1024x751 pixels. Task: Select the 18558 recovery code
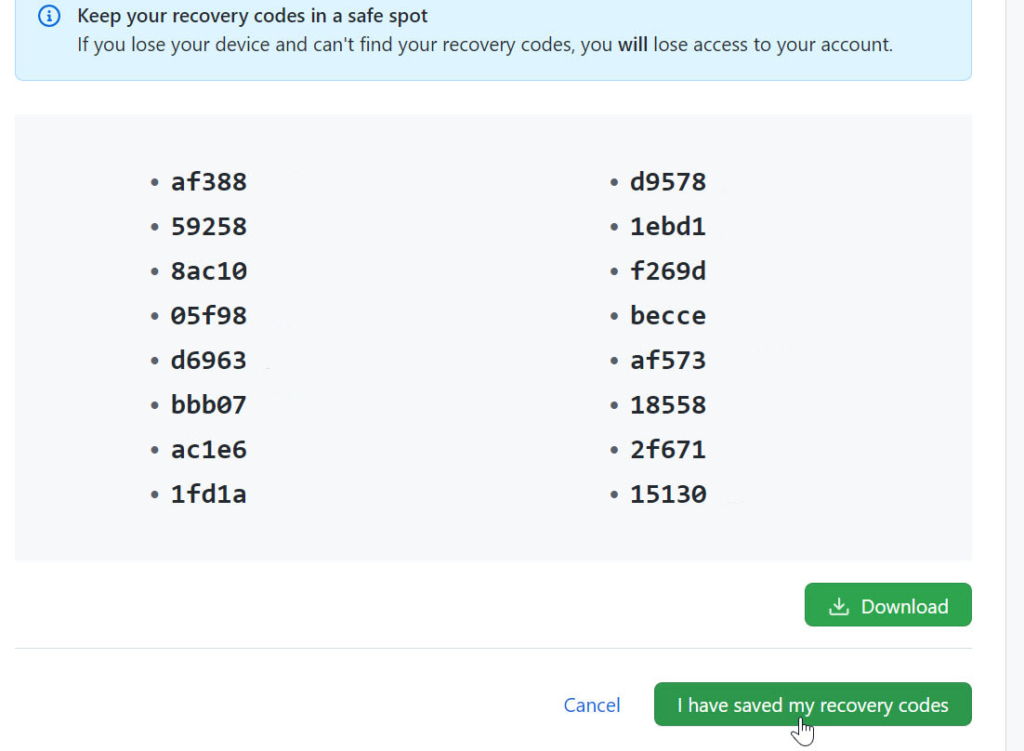click(668, 405)
